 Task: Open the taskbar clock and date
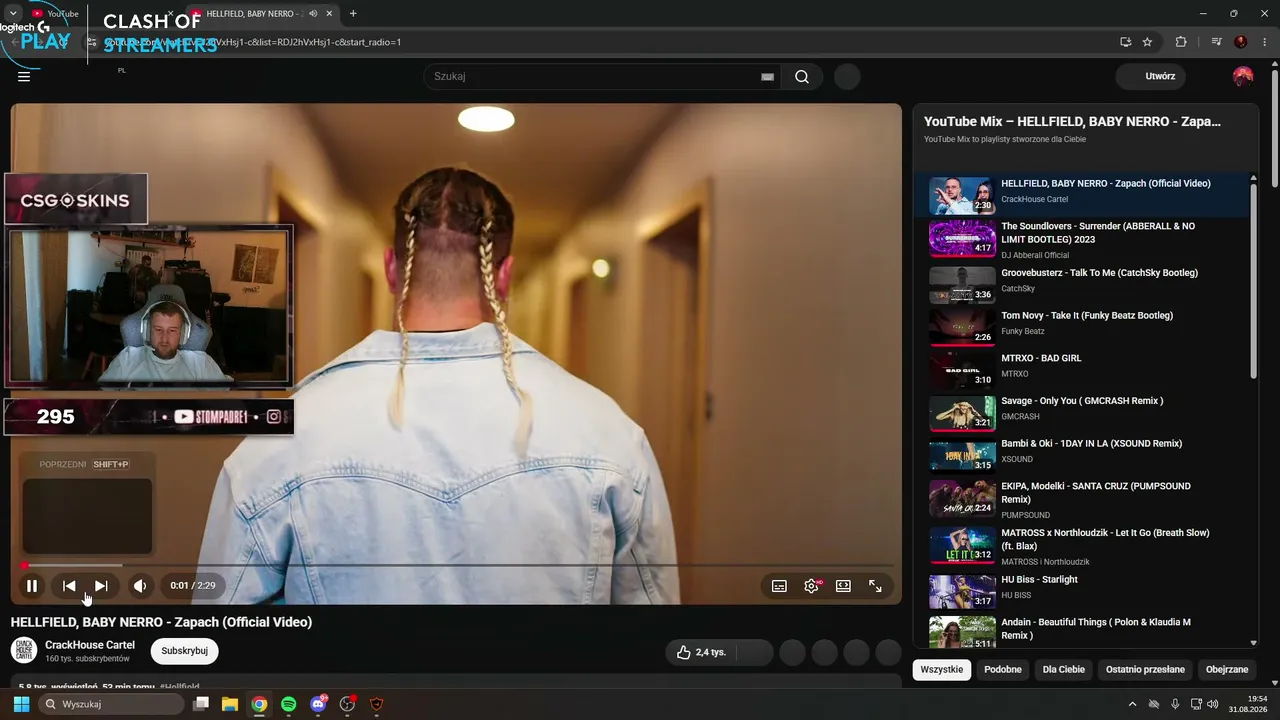(1248, 704)
